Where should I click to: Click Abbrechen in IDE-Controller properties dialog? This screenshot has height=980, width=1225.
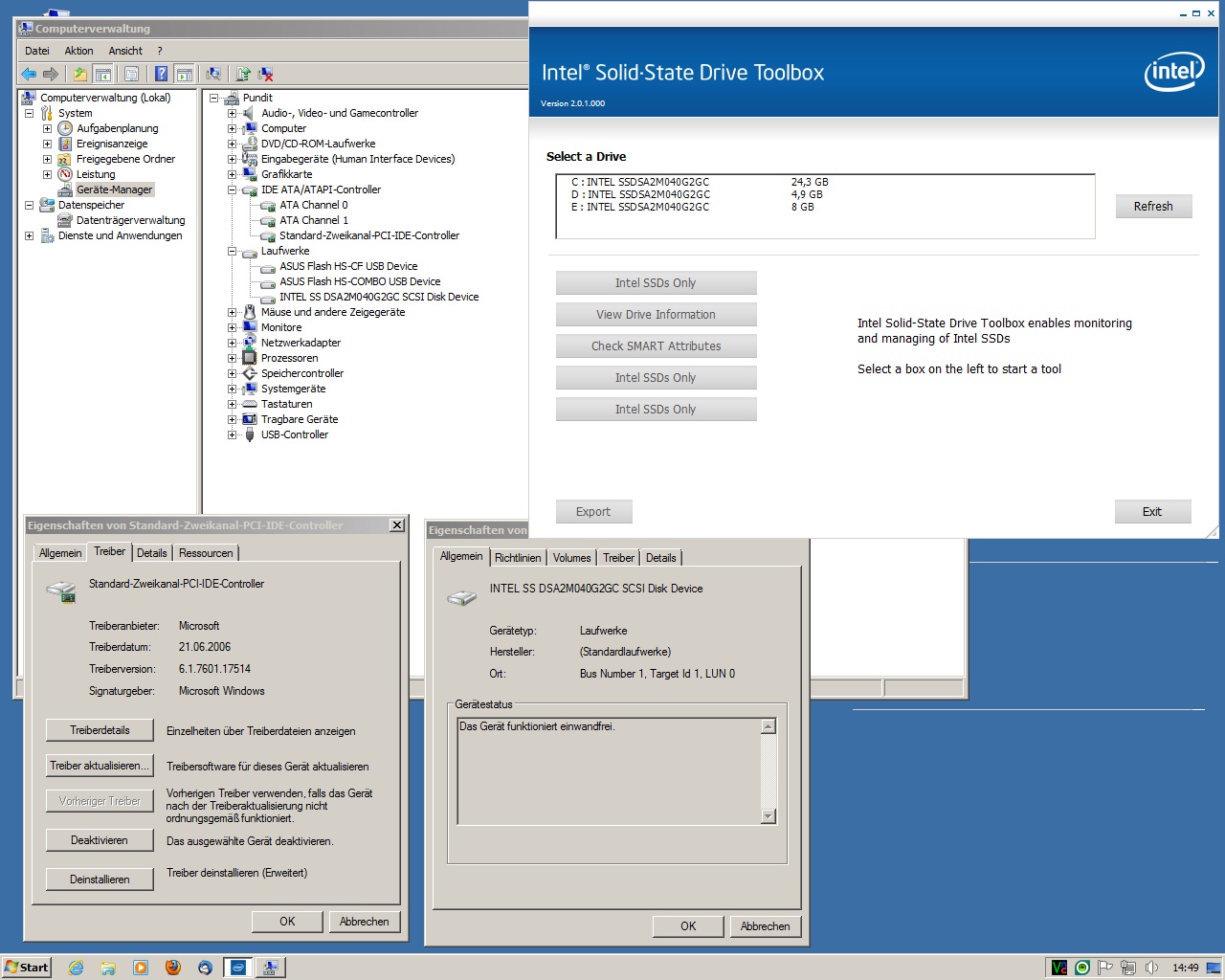coord(365,922)
